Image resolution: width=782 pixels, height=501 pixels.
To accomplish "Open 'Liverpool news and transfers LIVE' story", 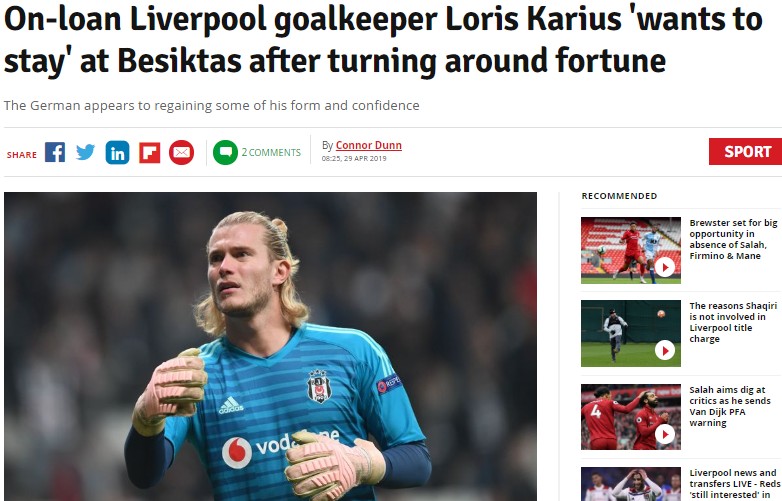I will 735,484.
